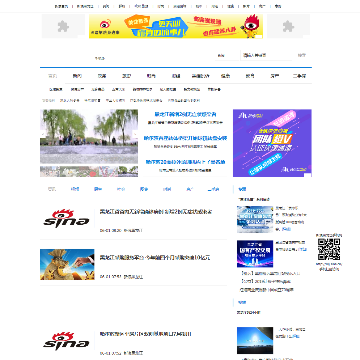This screenshot has height=360, width=360.
Task: Click the search submit button right of input
Action: click(x=302, y=55)
